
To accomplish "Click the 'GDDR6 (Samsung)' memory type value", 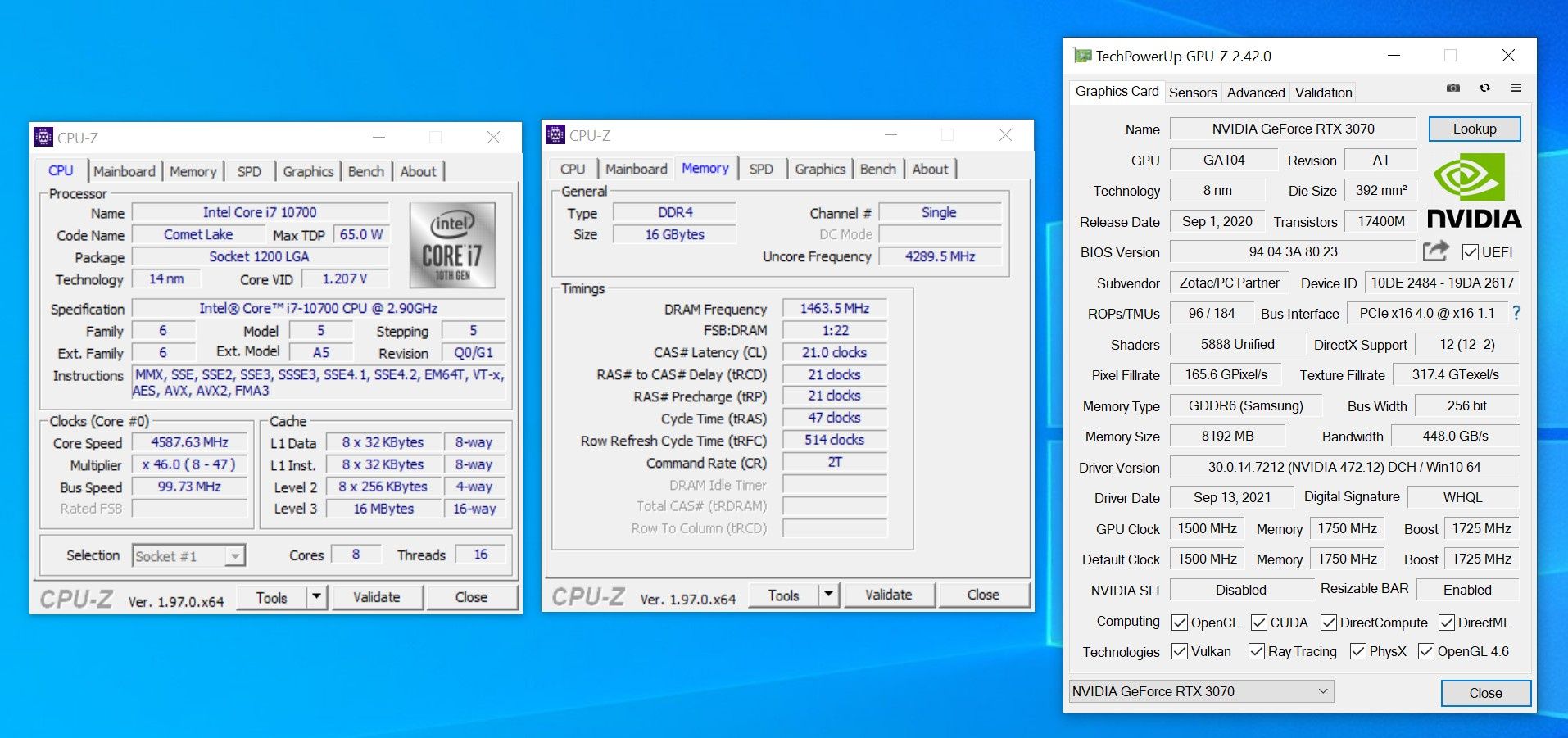I will point(1246,405).
